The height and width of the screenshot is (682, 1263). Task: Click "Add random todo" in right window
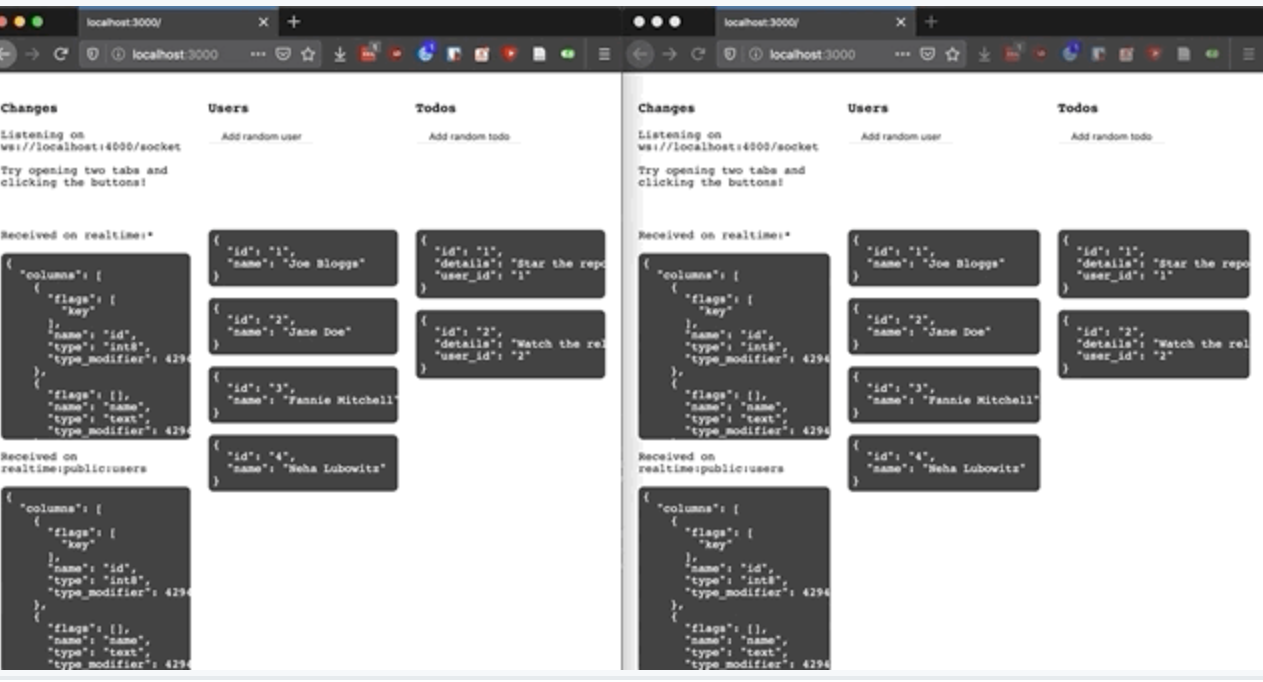1111,137
